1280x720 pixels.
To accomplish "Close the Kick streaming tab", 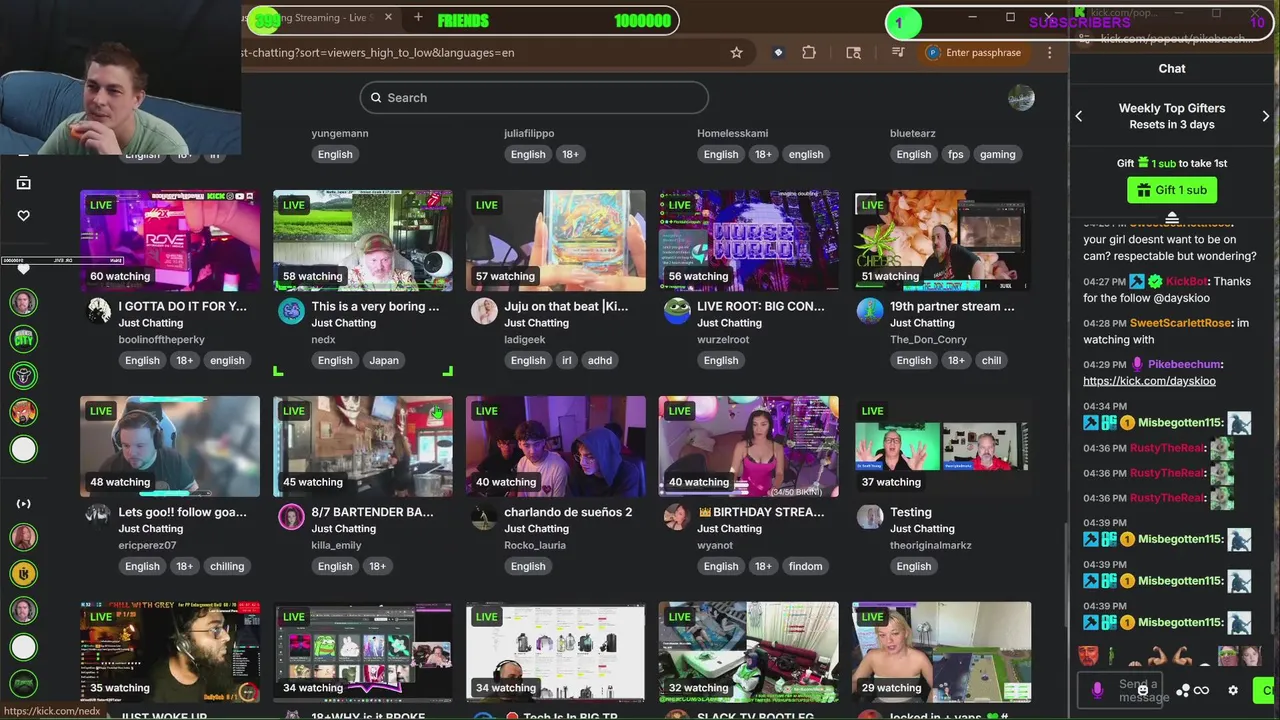I will [388, 17].
